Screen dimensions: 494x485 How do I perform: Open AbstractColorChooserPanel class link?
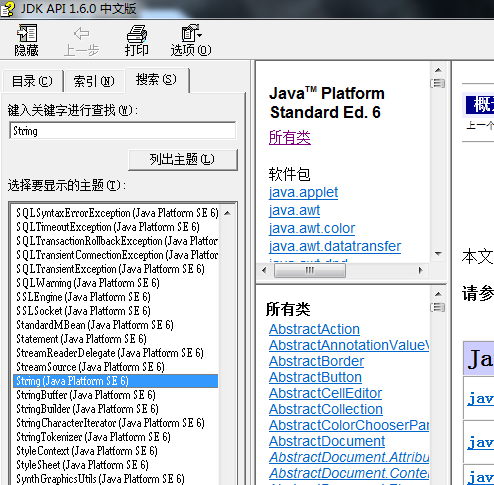coord(349,425)
